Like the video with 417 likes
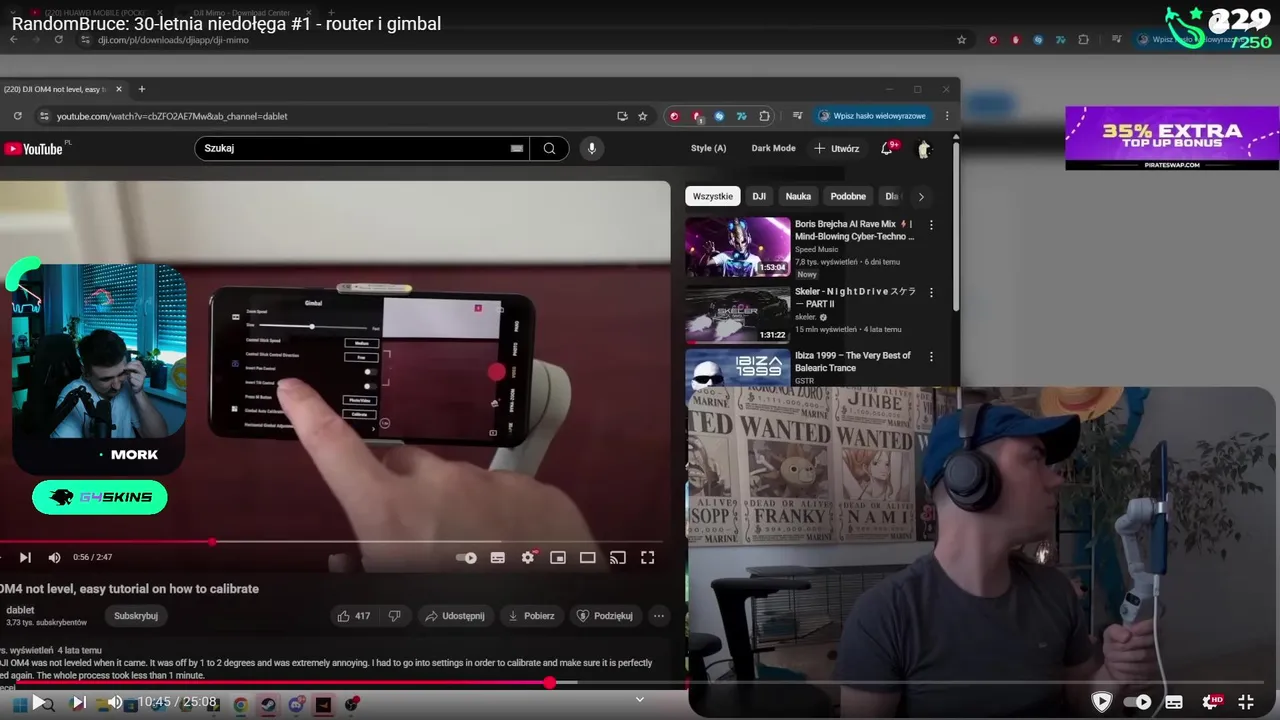1280x720 pixels. click(354, 615)
